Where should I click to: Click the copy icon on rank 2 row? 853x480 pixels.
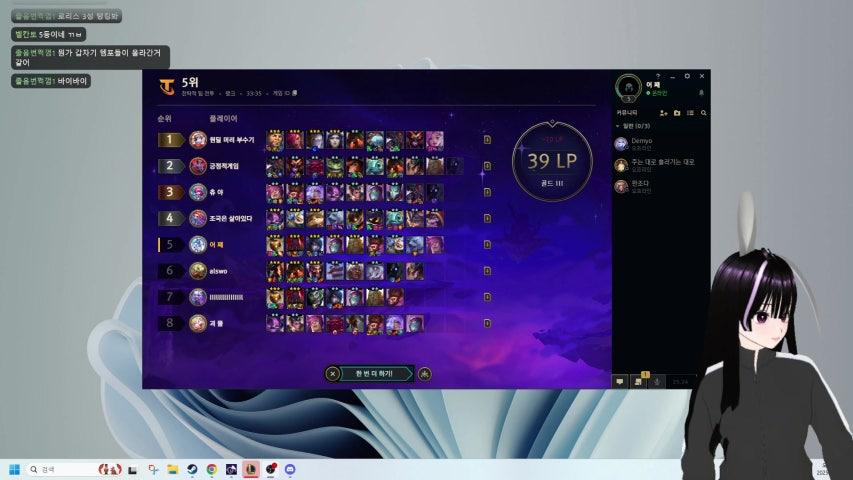[x=487, y=166]
